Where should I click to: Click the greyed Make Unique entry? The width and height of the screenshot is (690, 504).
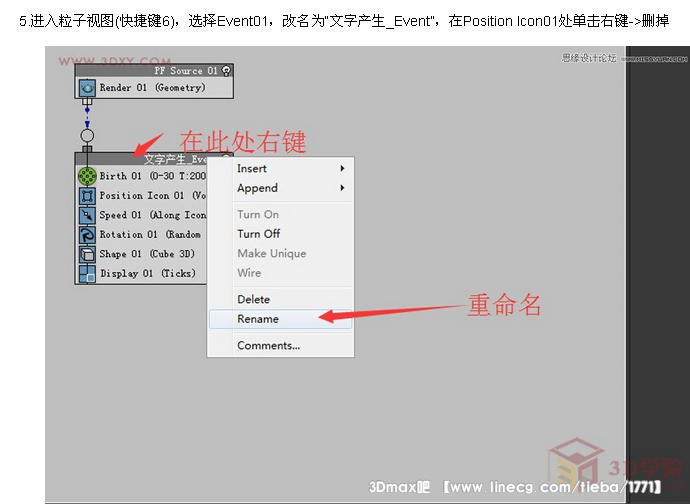[281, 254]
